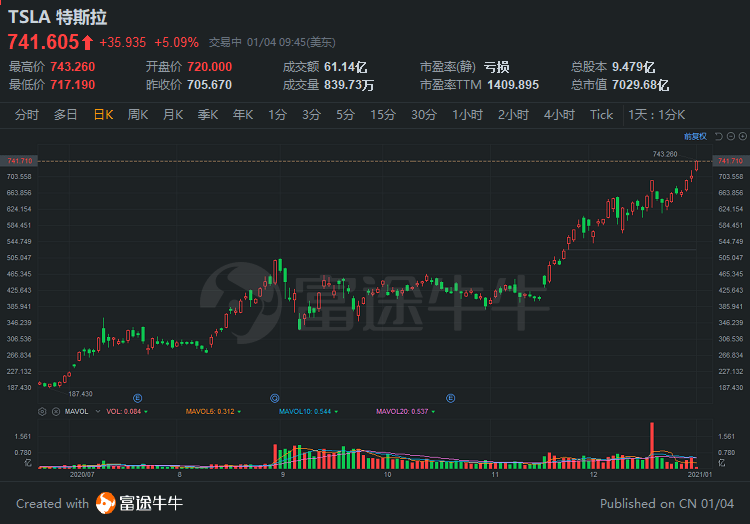Click the 成交额 value 61.14亿
The height and width of the screenshot is (524, 750).
(346, 67)
